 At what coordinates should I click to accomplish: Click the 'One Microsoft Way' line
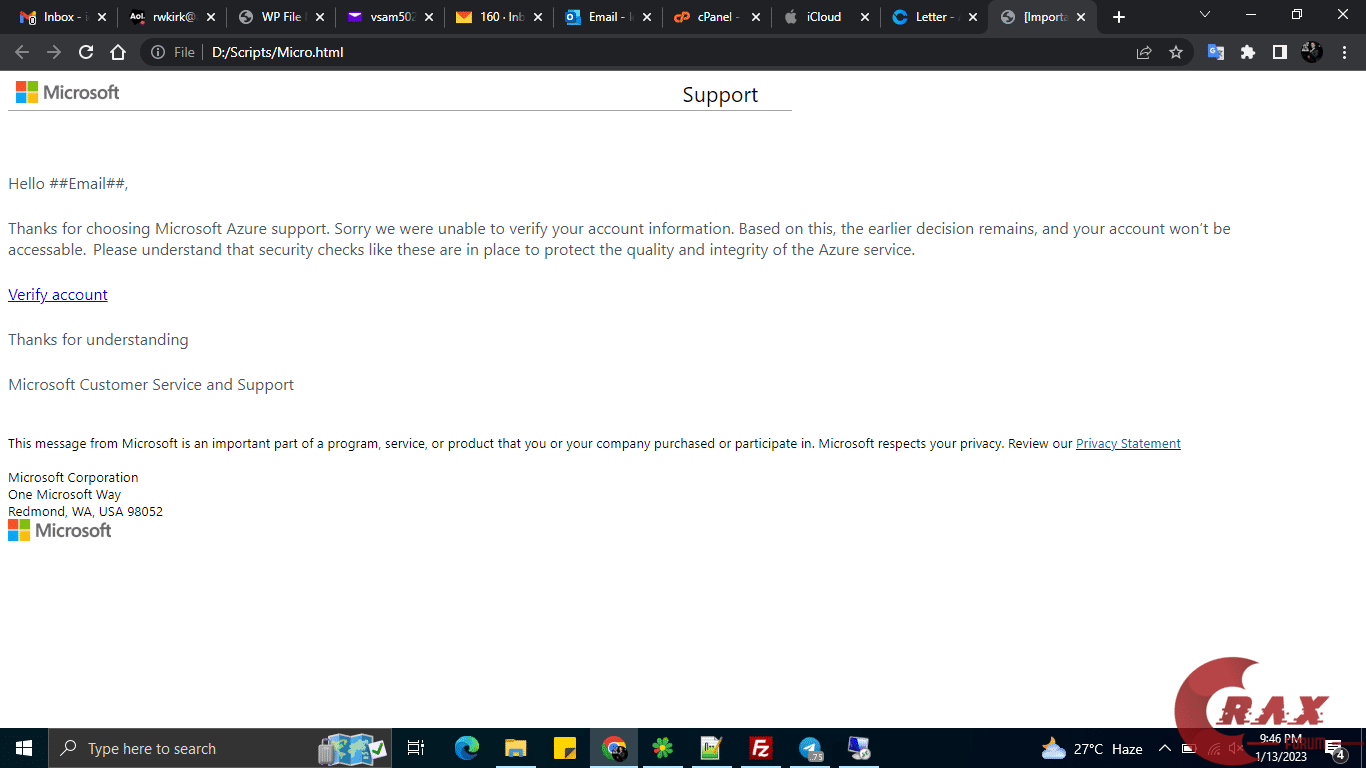point(65,495)
